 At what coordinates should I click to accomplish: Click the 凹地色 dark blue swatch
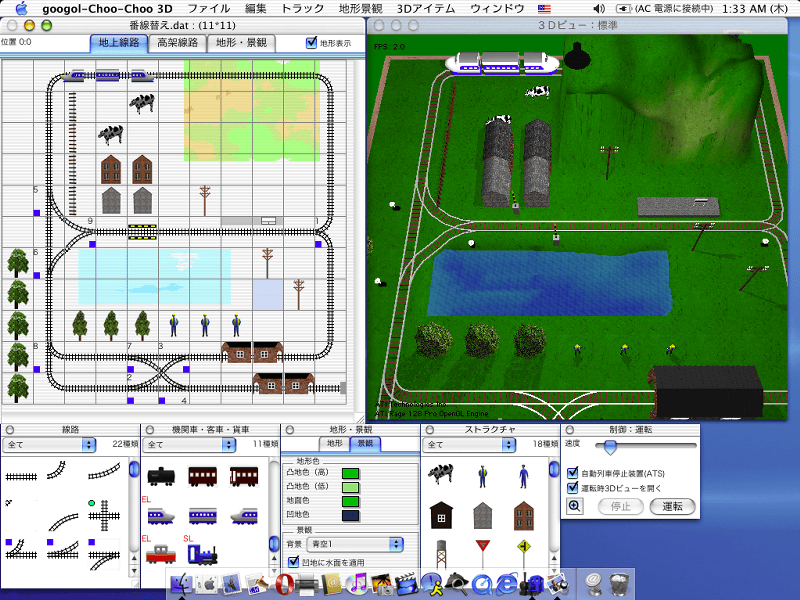(x=351, y=516)
